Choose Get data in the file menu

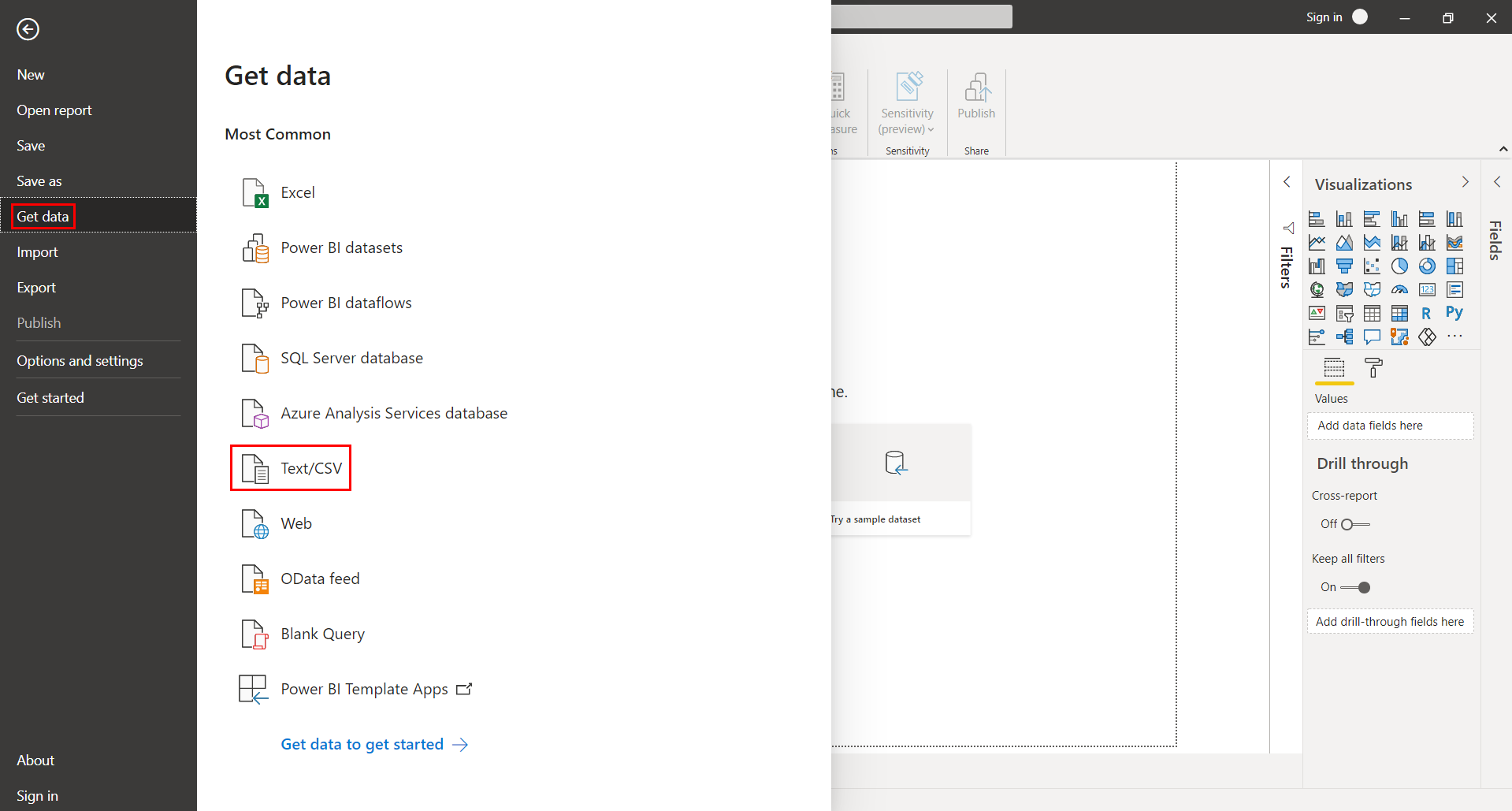(x=98, y=217)
